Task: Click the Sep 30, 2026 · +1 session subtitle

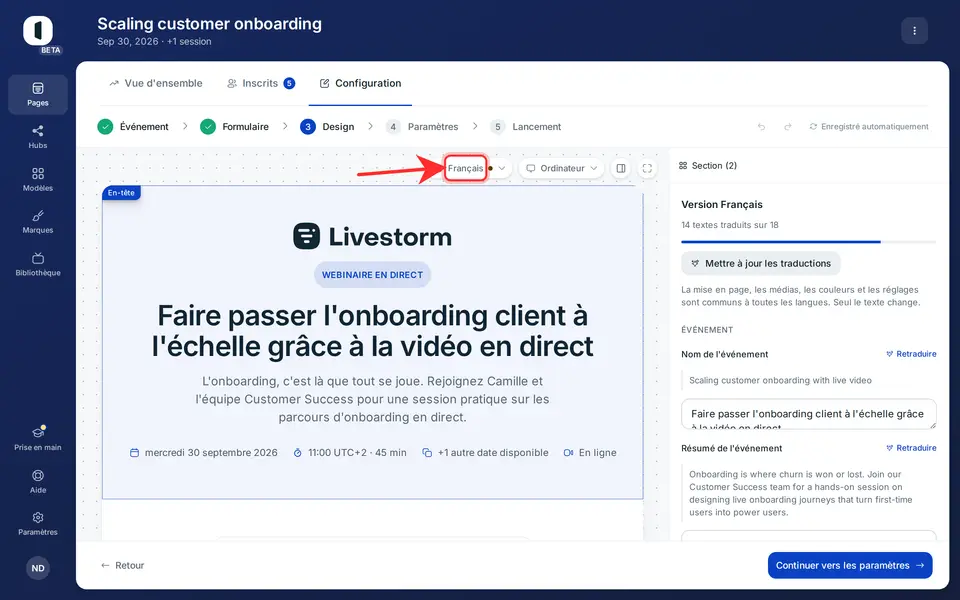Action: [154, 42]
